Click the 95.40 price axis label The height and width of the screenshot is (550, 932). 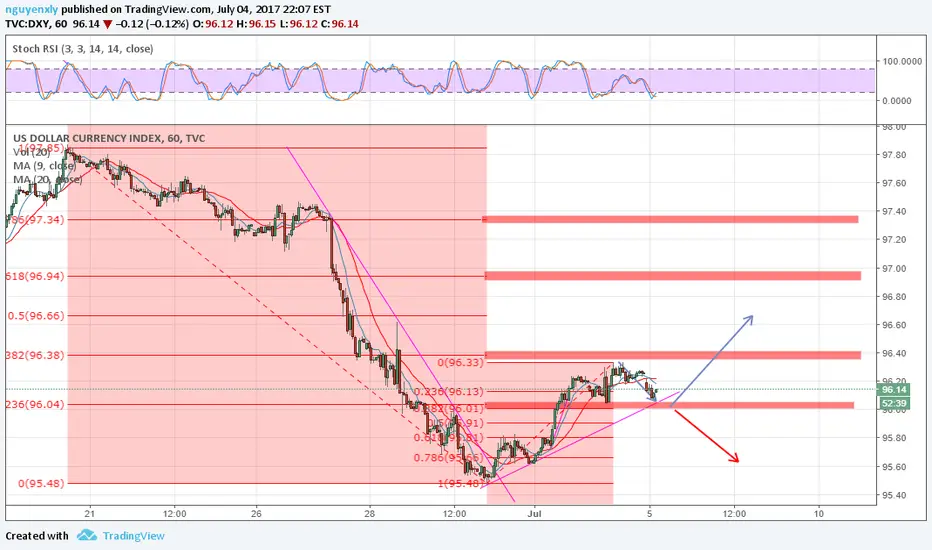point(894,495)
